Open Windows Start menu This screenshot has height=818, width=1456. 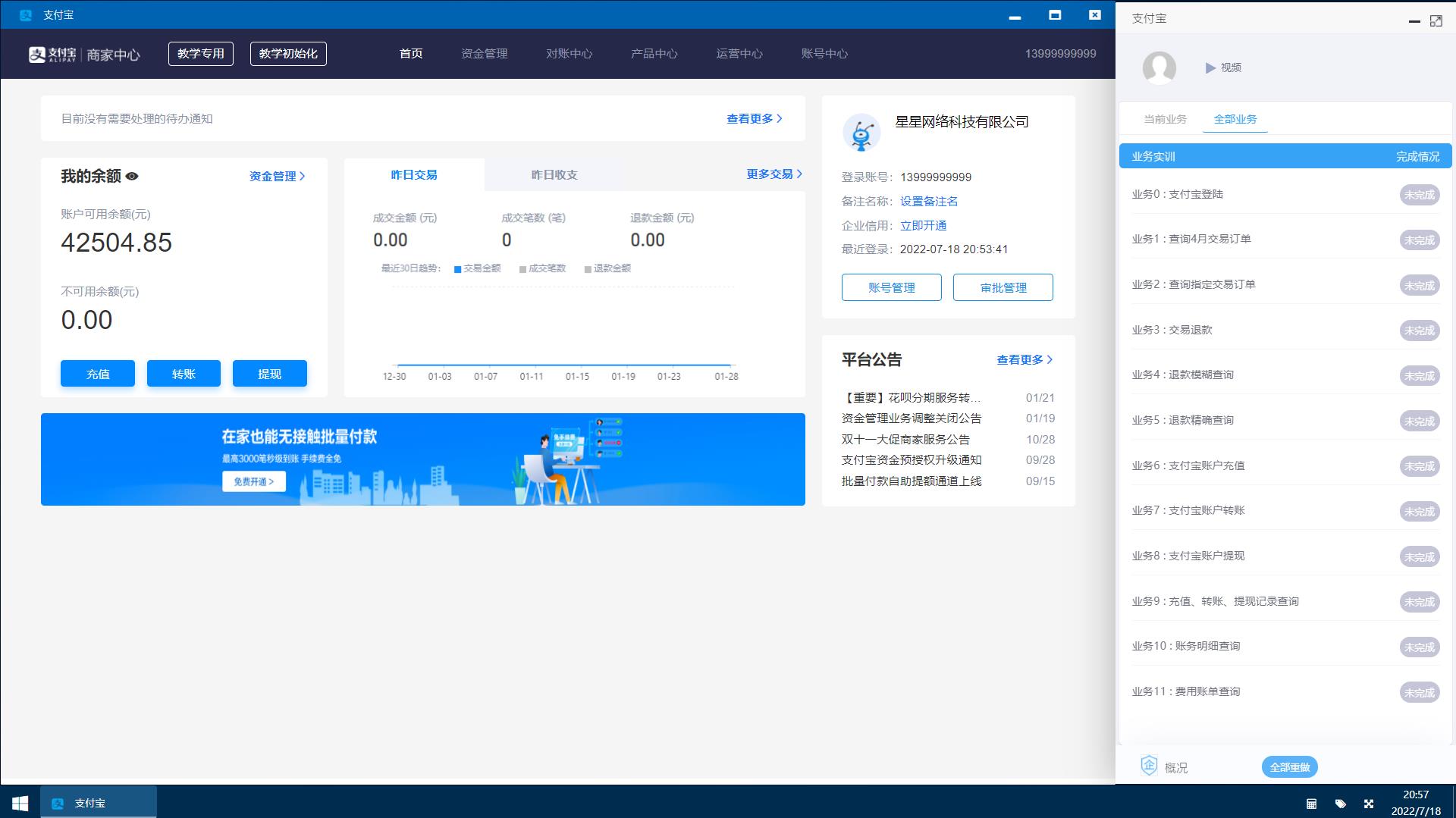point(20,803)
